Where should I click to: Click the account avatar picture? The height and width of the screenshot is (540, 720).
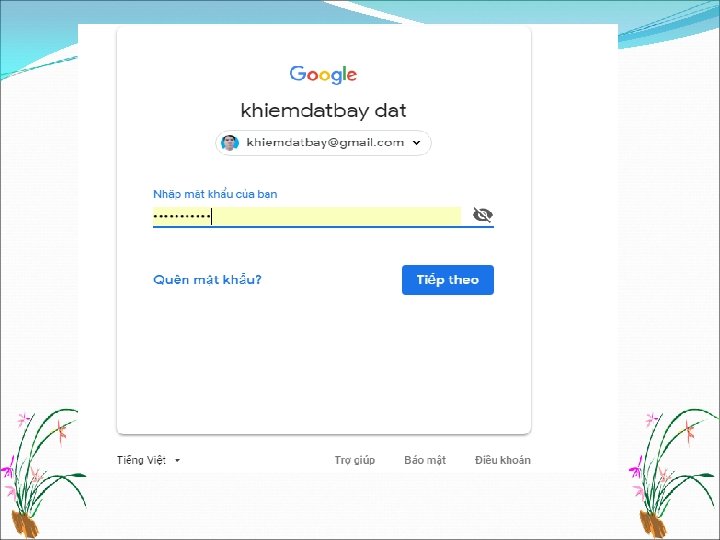point(230,143)
